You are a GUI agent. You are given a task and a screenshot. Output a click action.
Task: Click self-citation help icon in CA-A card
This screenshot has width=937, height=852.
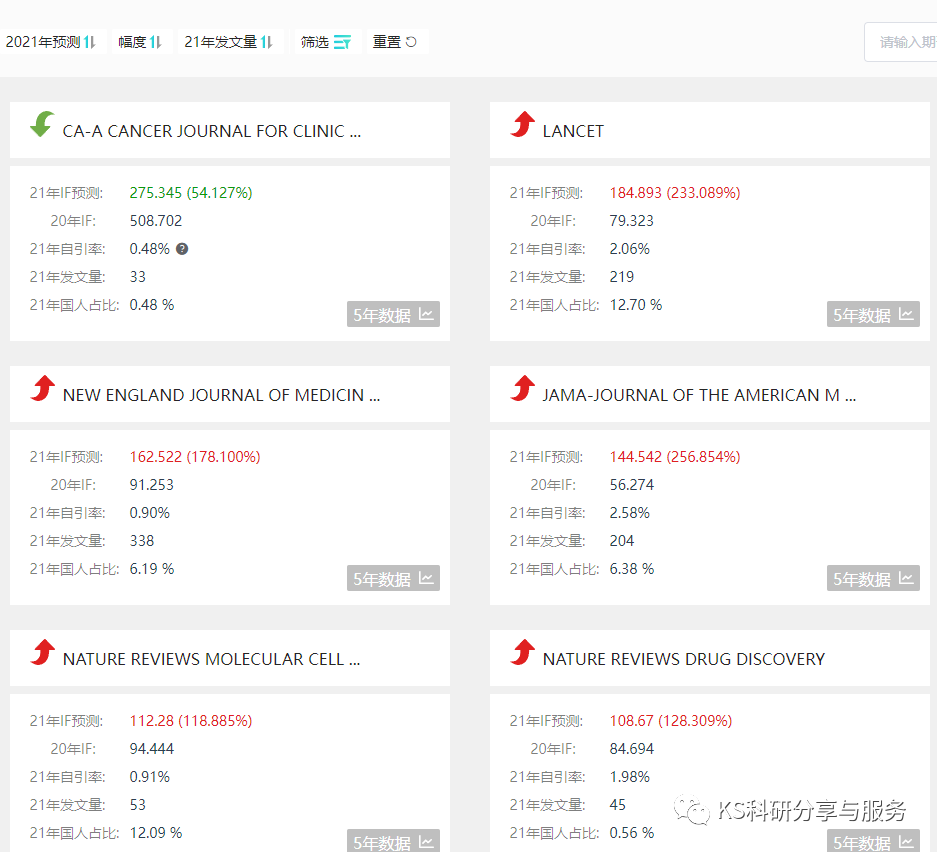click(x=182, y=249)
